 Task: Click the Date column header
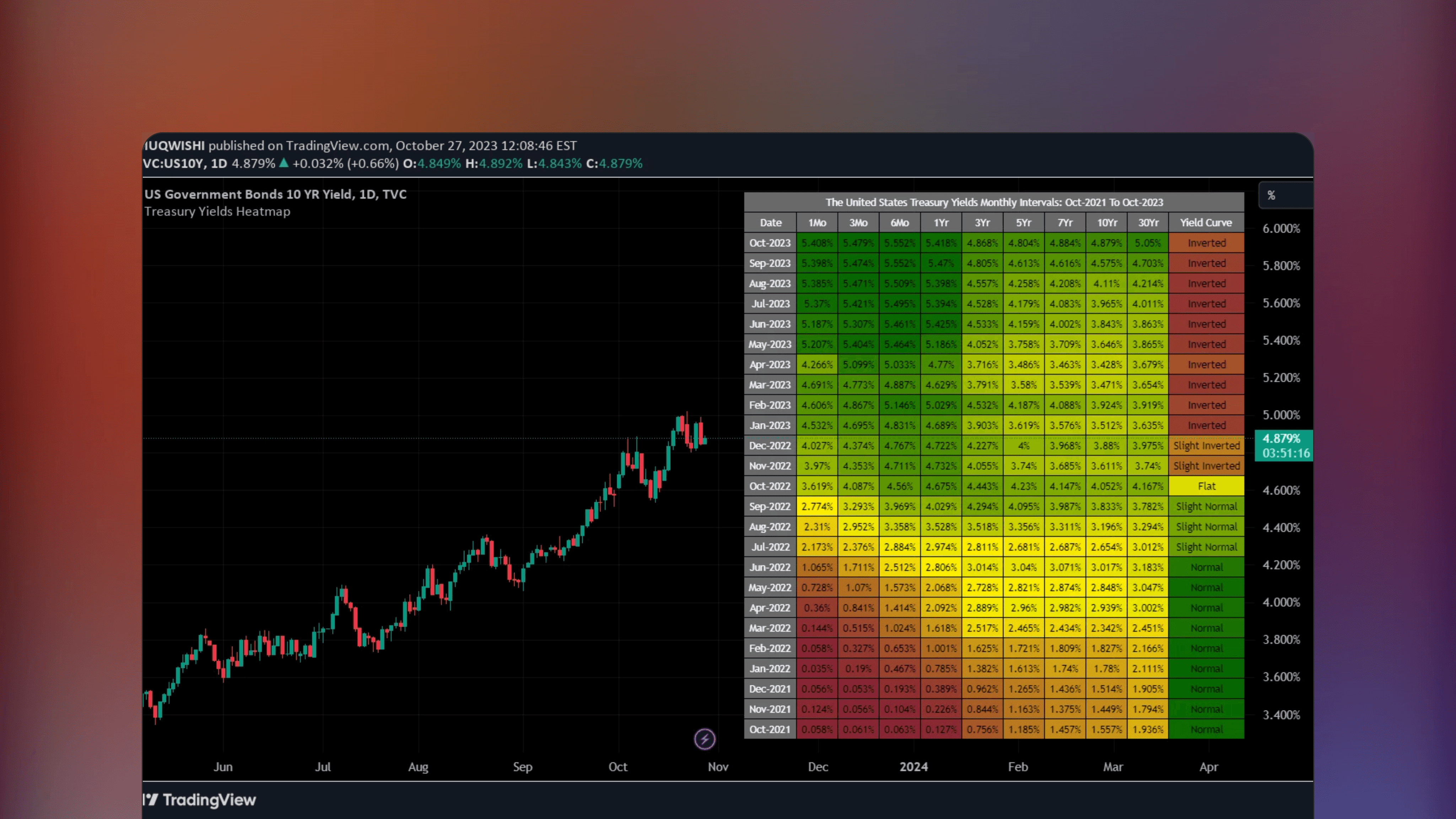(x=770, y=222)
